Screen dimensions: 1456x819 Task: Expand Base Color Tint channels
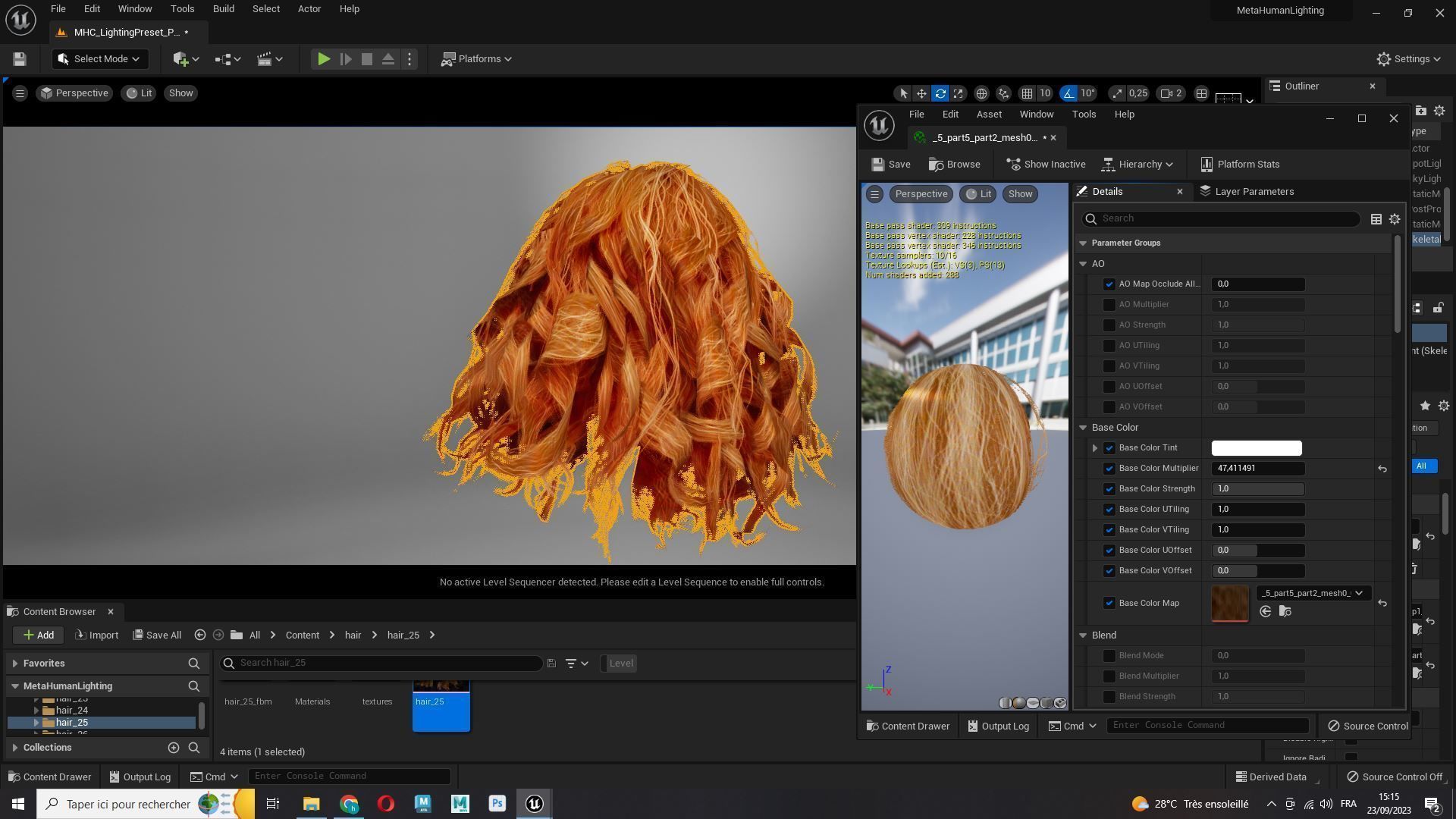1094,448
